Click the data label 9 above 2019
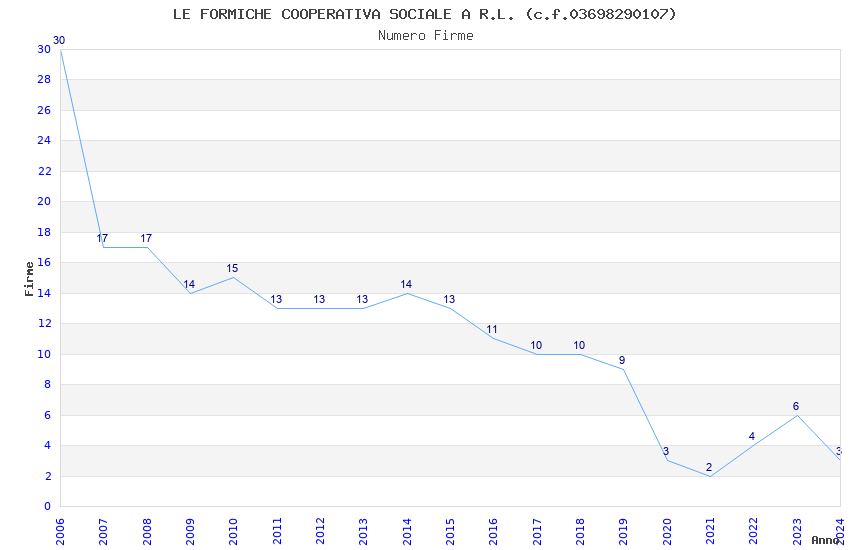850x550 pixels. [x=622, y=360]
